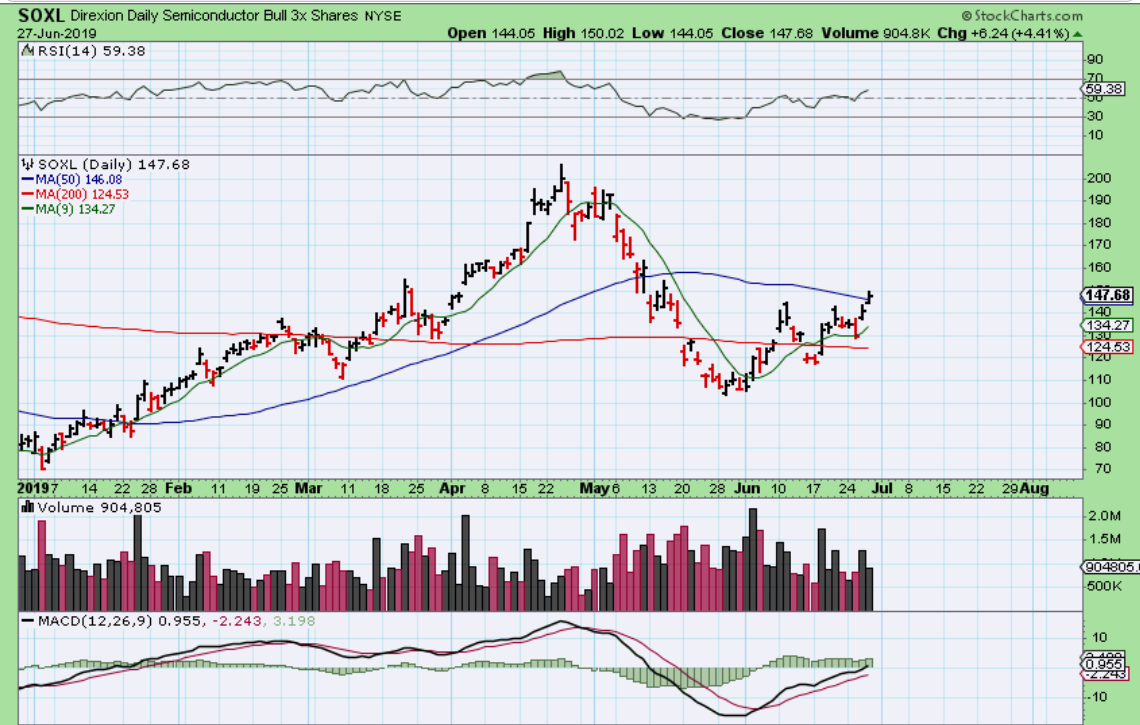This screenshot has width=1140, height=725.
Task: Click the 904805 volume axis tag
Action: pos(1110,567)
